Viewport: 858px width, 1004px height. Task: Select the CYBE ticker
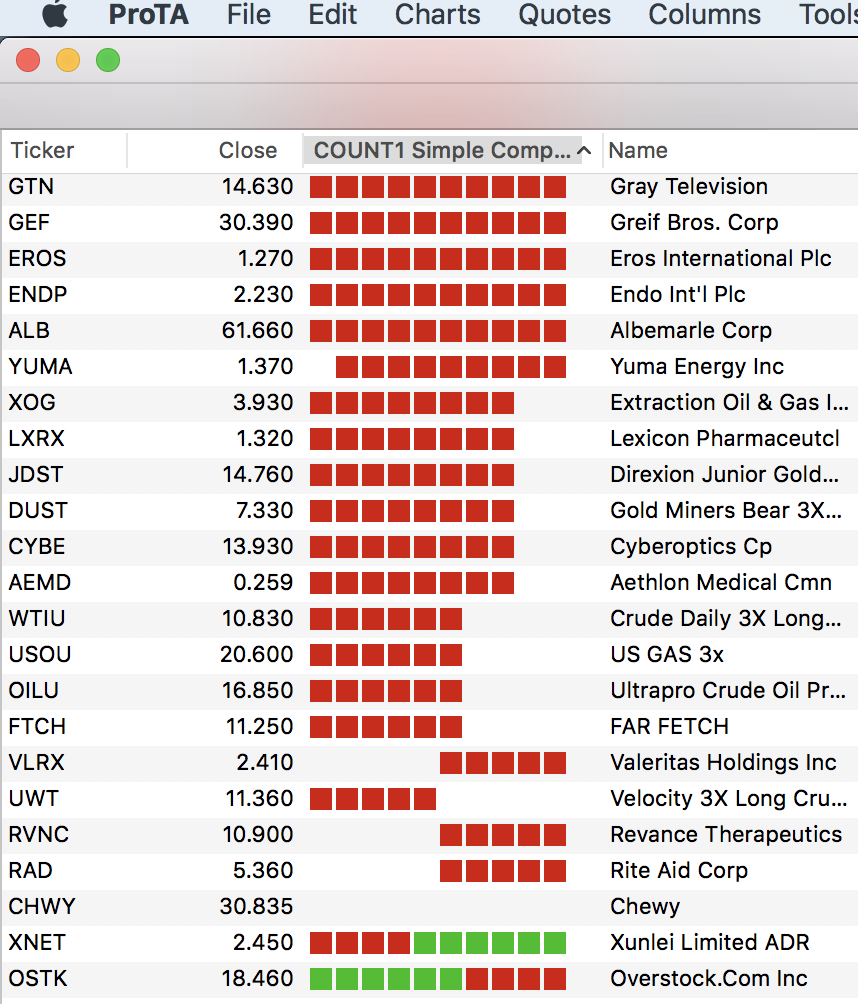(36, 546)
